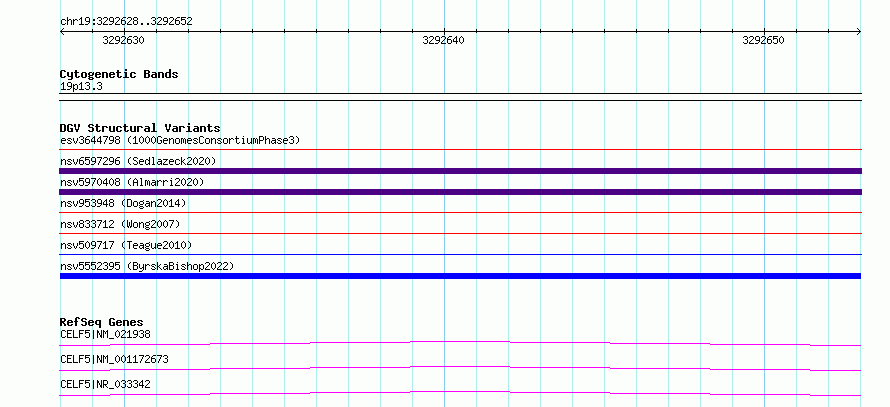This screenshot has width=890, height=407.
Task: Select the DGV Structural Variants track title
Action: pos(140,128)
